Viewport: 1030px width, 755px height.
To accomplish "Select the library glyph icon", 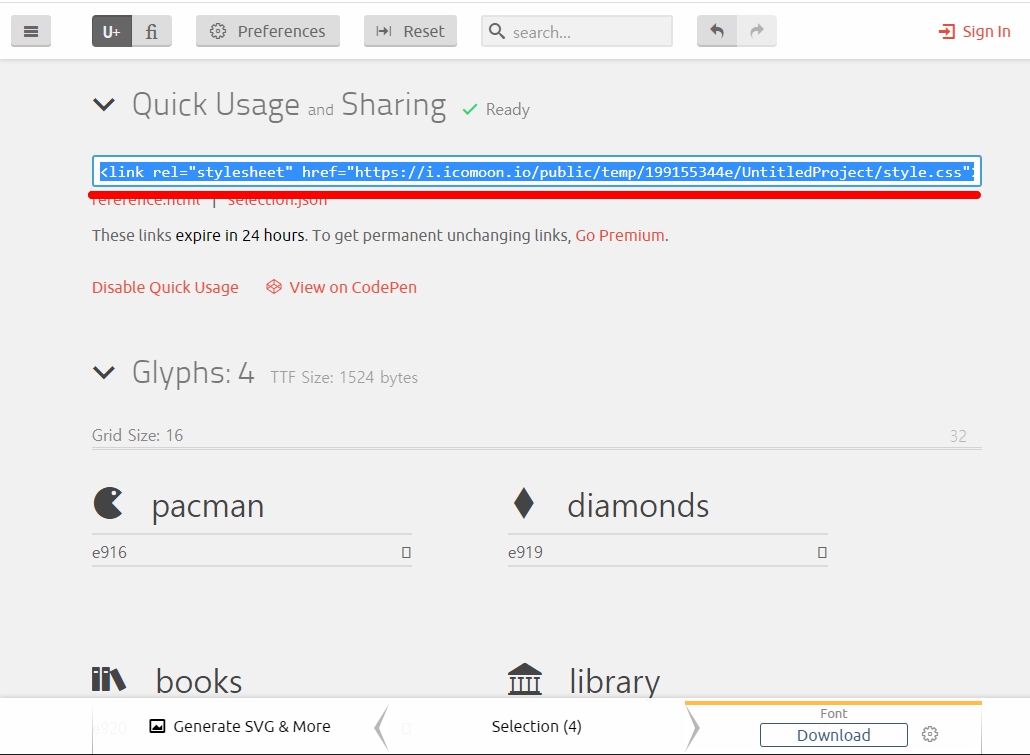I will (525, 679).
